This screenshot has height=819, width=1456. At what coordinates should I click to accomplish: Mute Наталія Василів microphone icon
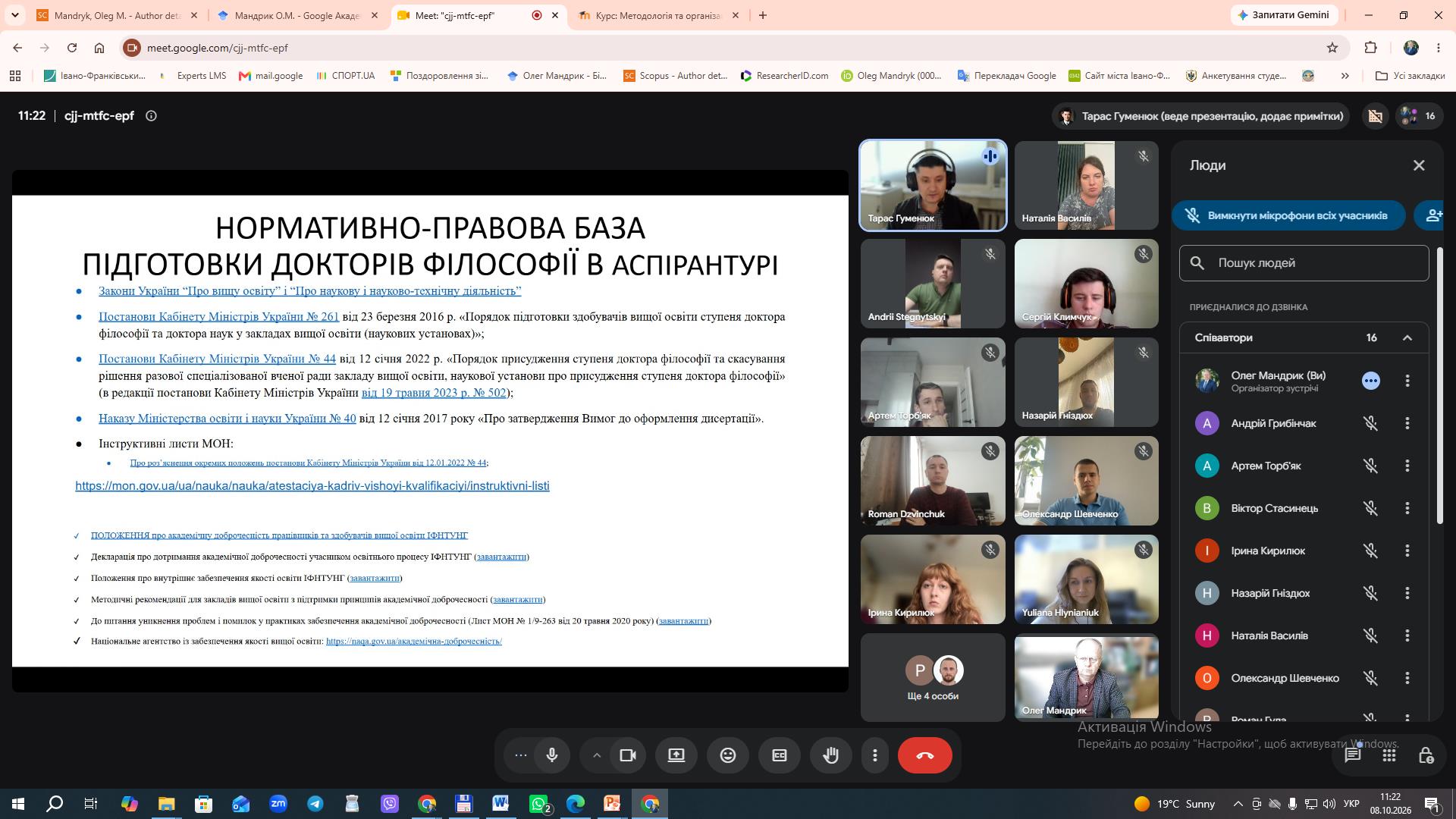pyautogui.click(x=1370, y=635)
